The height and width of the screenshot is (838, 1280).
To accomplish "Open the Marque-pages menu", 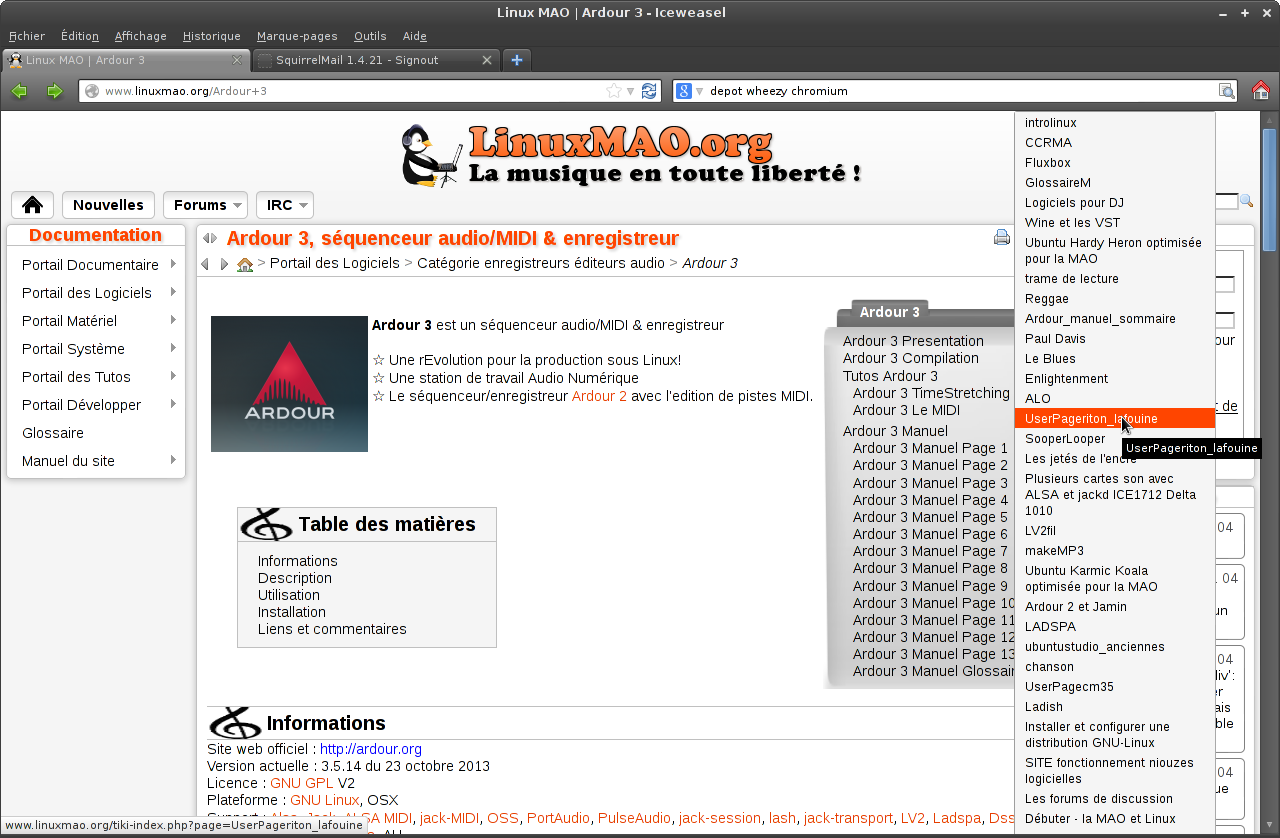I will point(297,36).
